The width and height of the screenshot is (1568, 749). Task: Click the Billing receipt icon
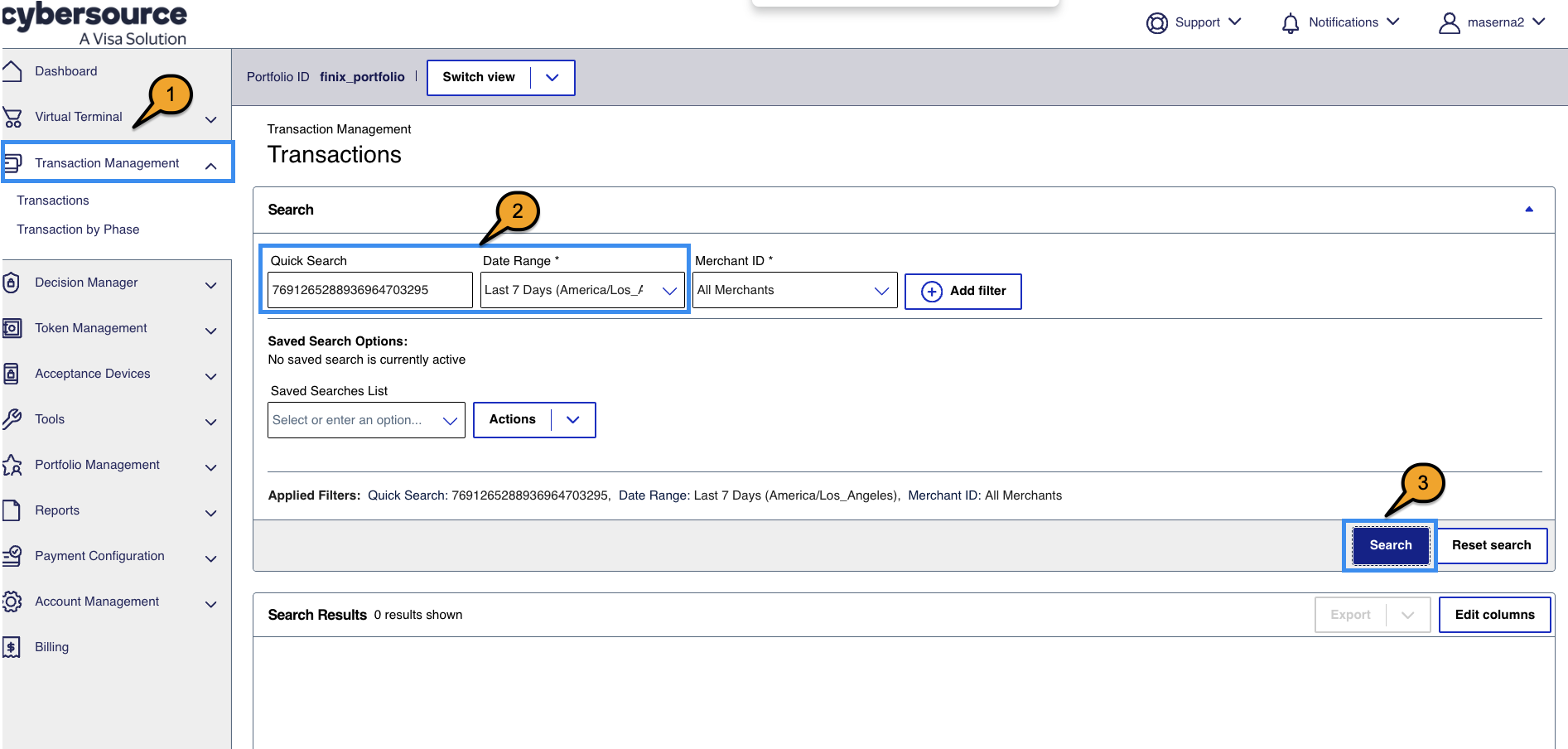pos(12,647)
